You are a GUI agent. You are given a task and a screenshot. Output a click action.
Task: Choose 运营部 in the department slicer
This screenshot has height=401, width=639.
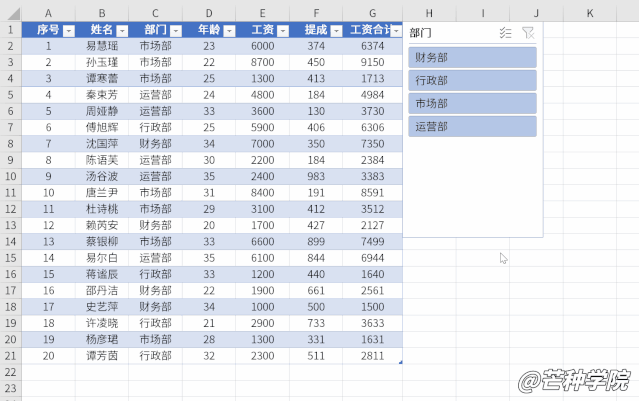tap(472, 126)
